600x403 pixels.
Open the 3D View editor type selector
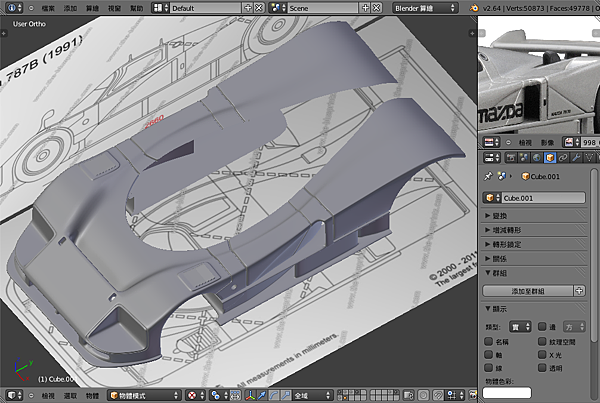point(15,395)
